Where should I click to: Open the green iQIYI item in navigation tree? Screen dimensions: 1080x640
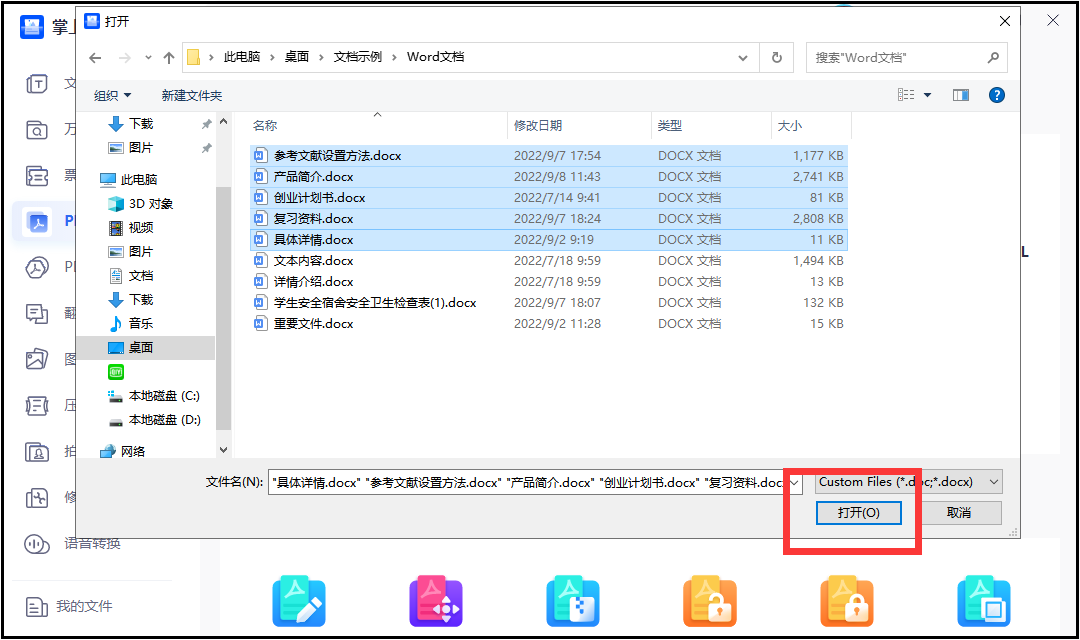(116, 372)
